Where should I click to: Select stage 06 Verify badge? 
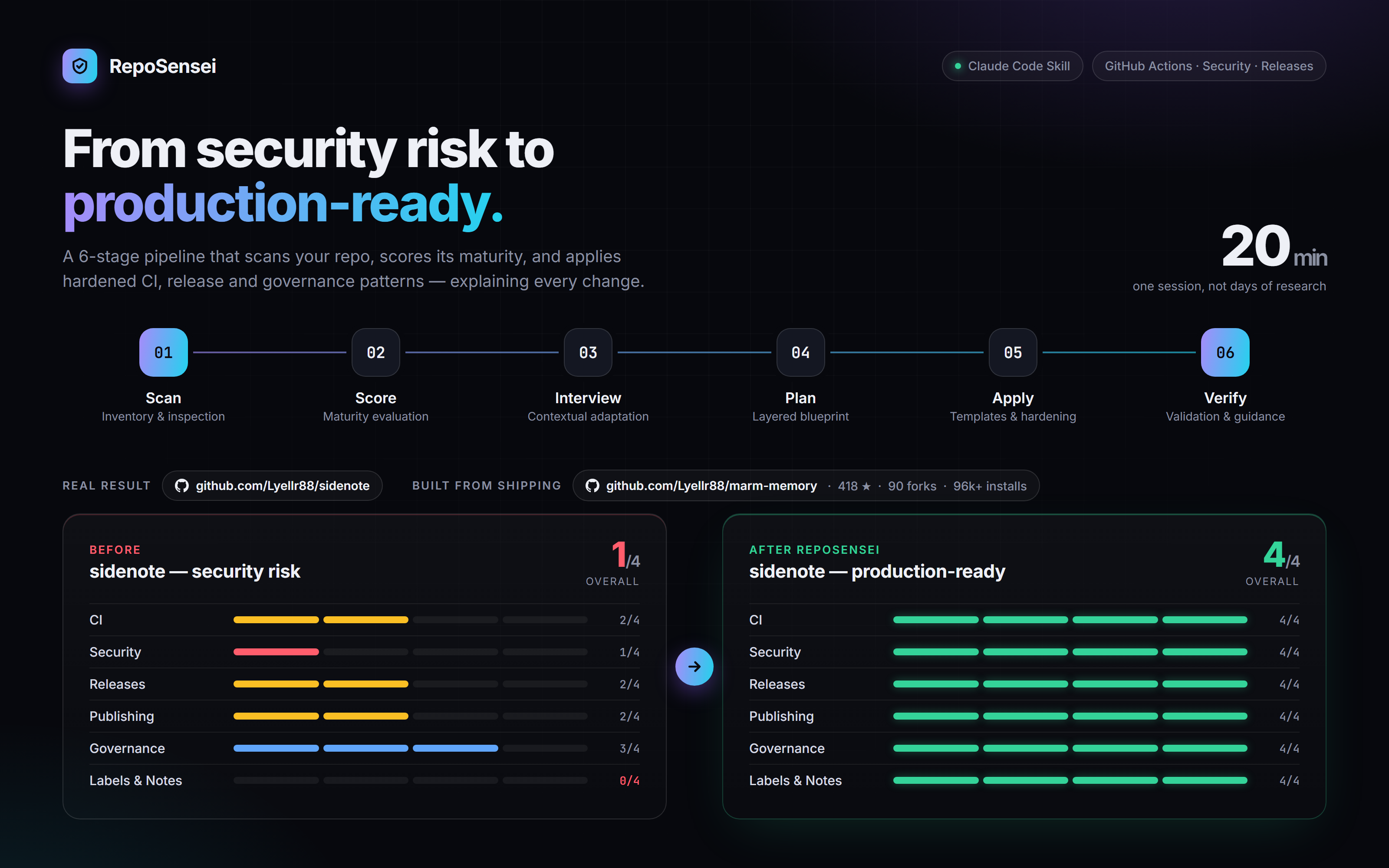(x=1225, y=352)
